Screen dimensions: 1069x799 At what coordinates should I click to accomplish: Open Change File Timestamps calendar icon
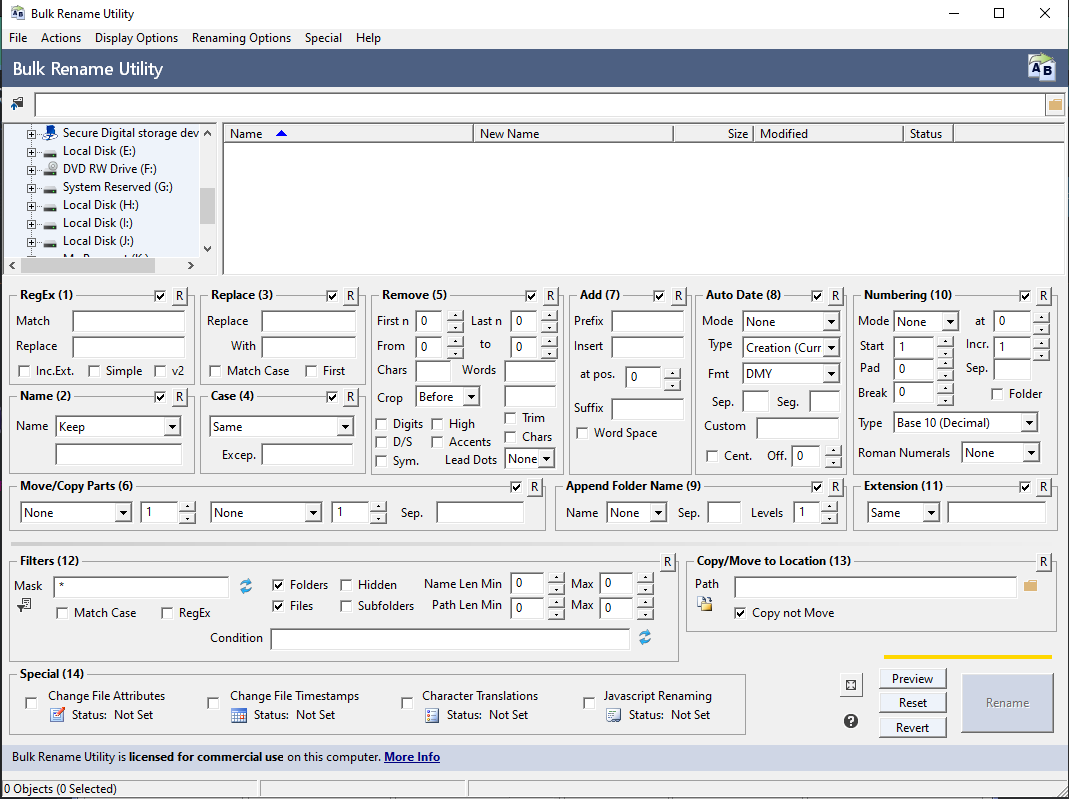coord(239,715)
